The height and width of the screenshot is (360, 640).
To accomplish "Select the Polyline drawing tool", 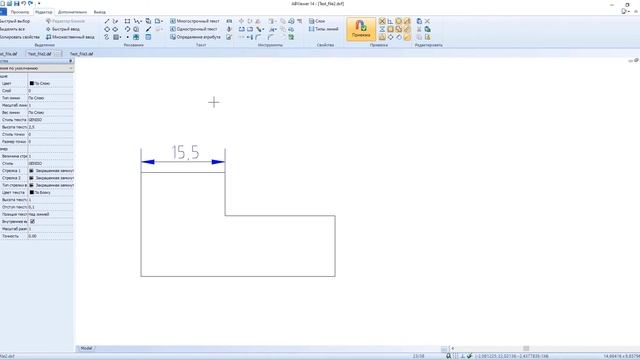I will pos(137,21).
